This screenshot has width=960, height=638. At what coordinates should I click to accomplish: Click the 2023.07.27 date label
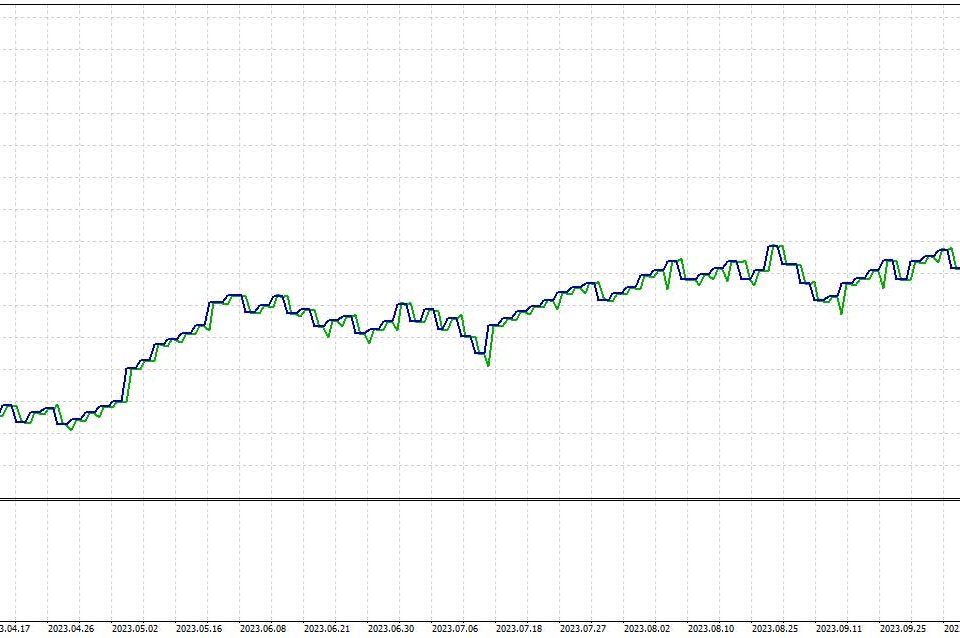[583, 629]
